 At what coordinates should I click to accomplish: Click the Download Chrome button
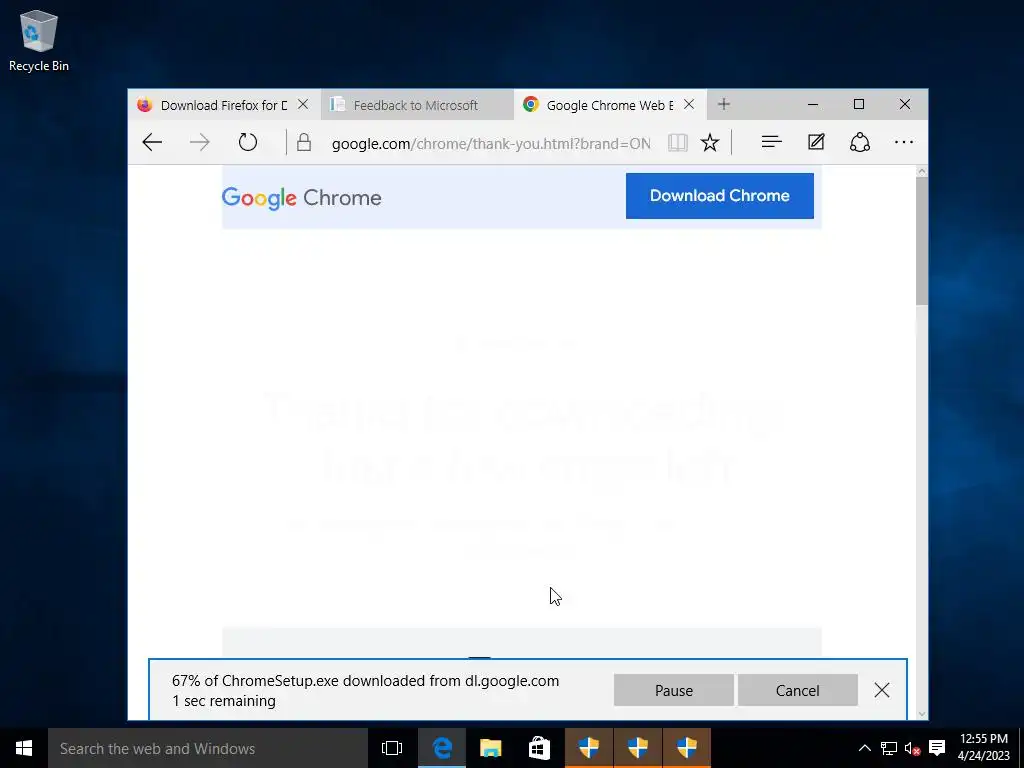click(x=720, y=196)
